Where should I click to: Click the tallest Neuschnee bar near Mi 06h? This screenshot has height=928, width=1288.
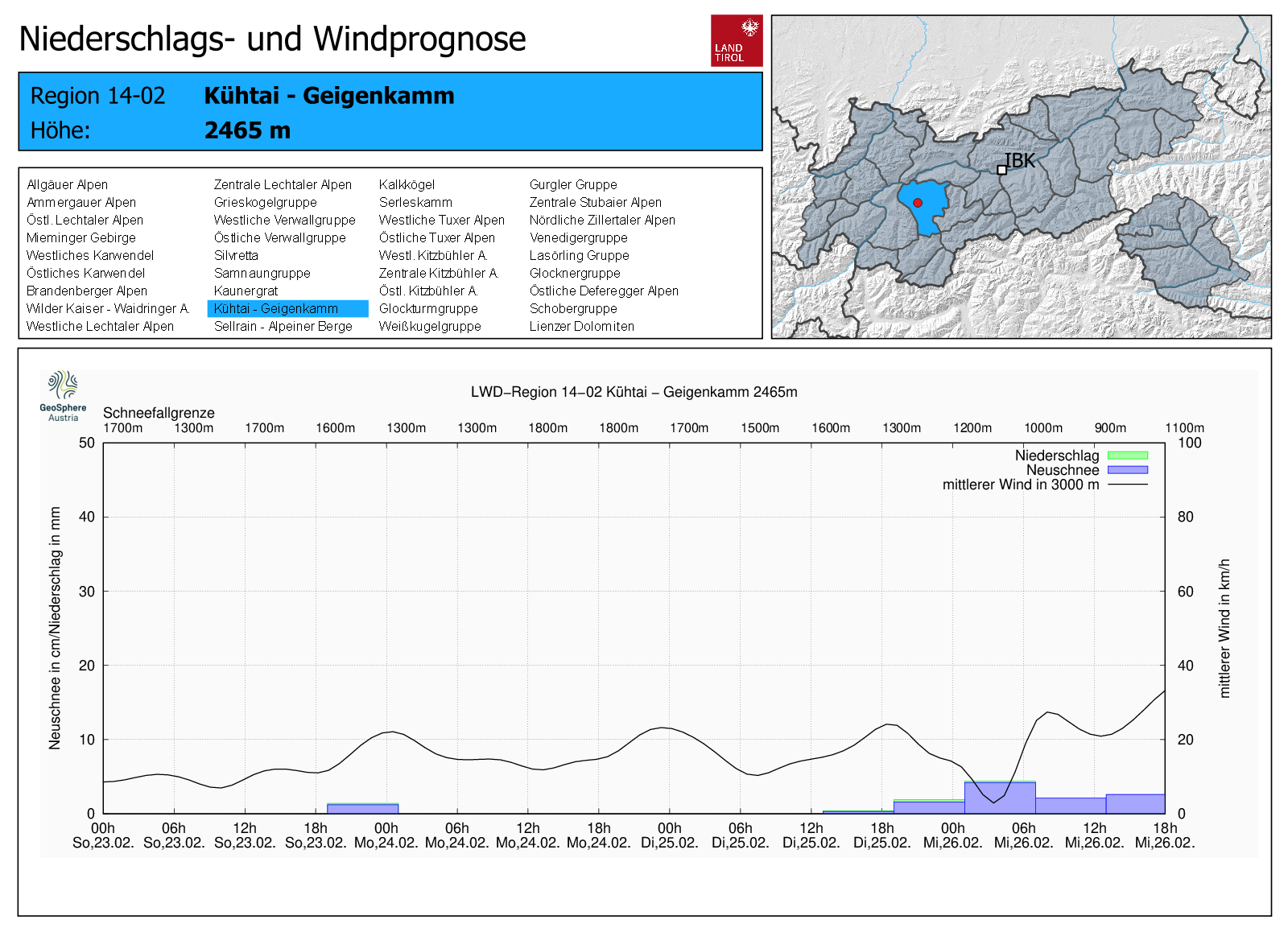point(1000,798)
